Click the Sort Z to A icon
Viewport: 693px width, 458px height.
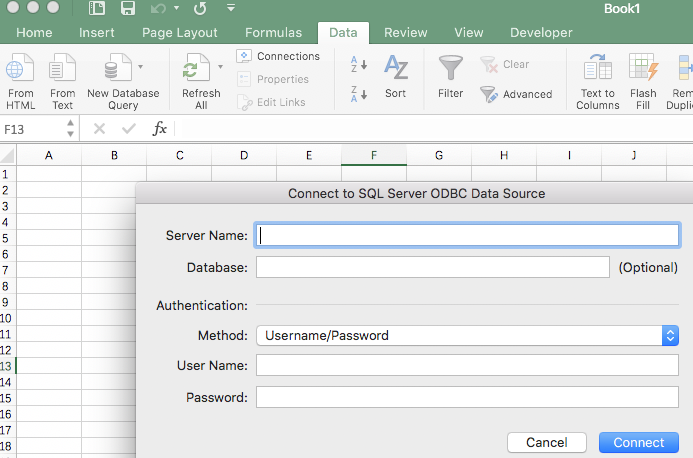(x=359, y=94)
